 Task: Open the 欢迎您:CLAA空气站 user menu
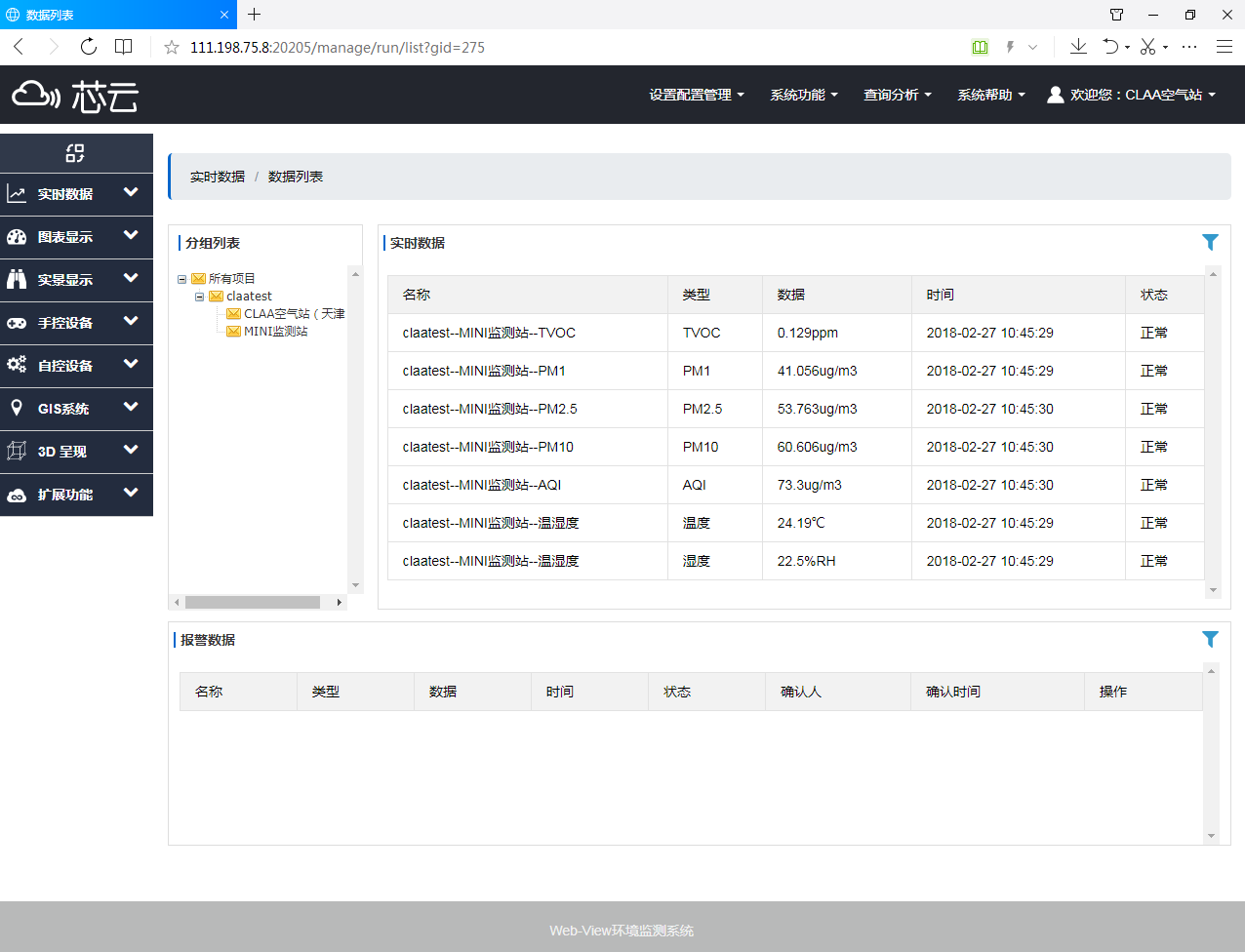tap(1132, 95)
